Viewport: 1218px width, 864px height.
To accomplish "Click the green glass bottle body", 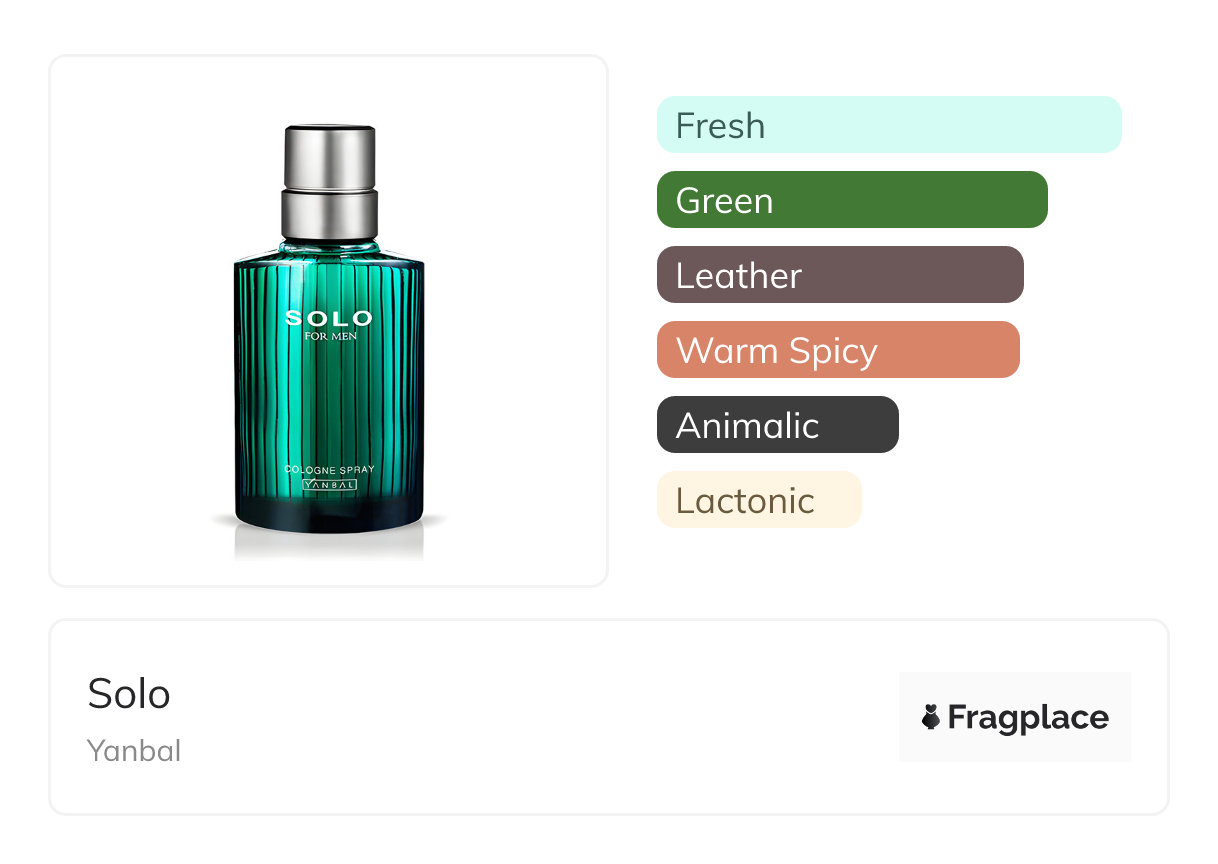I will [329, 390].
